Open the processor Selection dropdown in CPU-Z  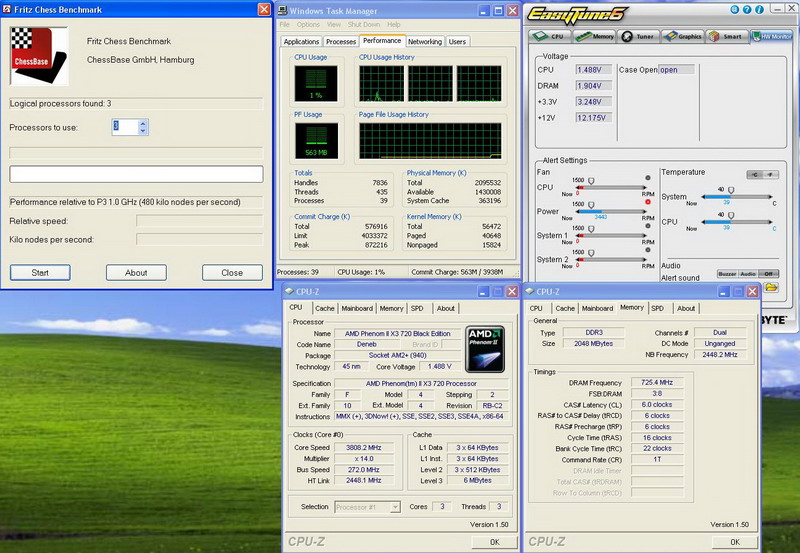[x=368, y=507]
